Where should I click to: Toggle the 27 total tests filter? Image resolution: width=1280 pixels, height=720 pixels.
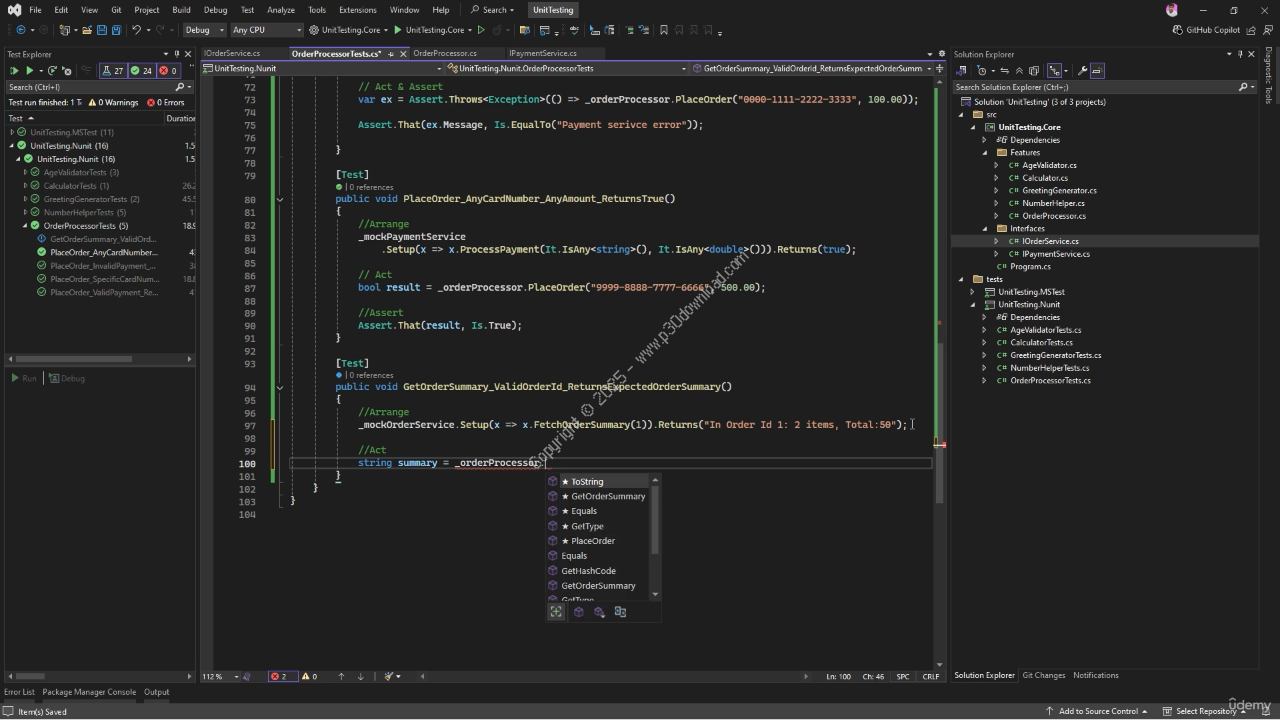coord(113,71)
